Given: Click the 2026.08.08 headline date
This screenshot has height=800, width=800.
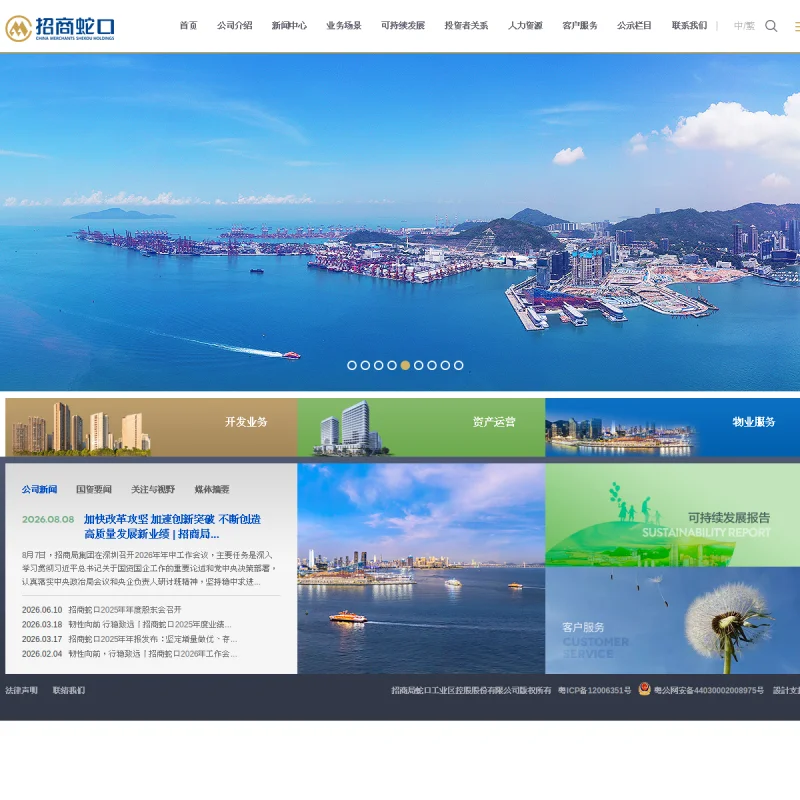Looking at the screenshot, I should (x=48, y=519).
